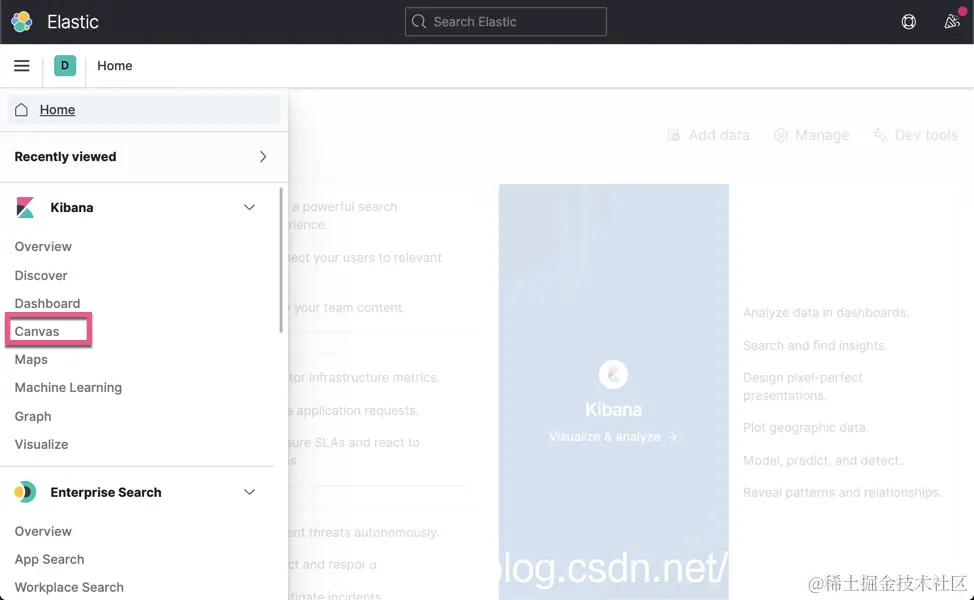Click the Add data icon
This screenshot has width=974, height=600.
pos(673,135)
